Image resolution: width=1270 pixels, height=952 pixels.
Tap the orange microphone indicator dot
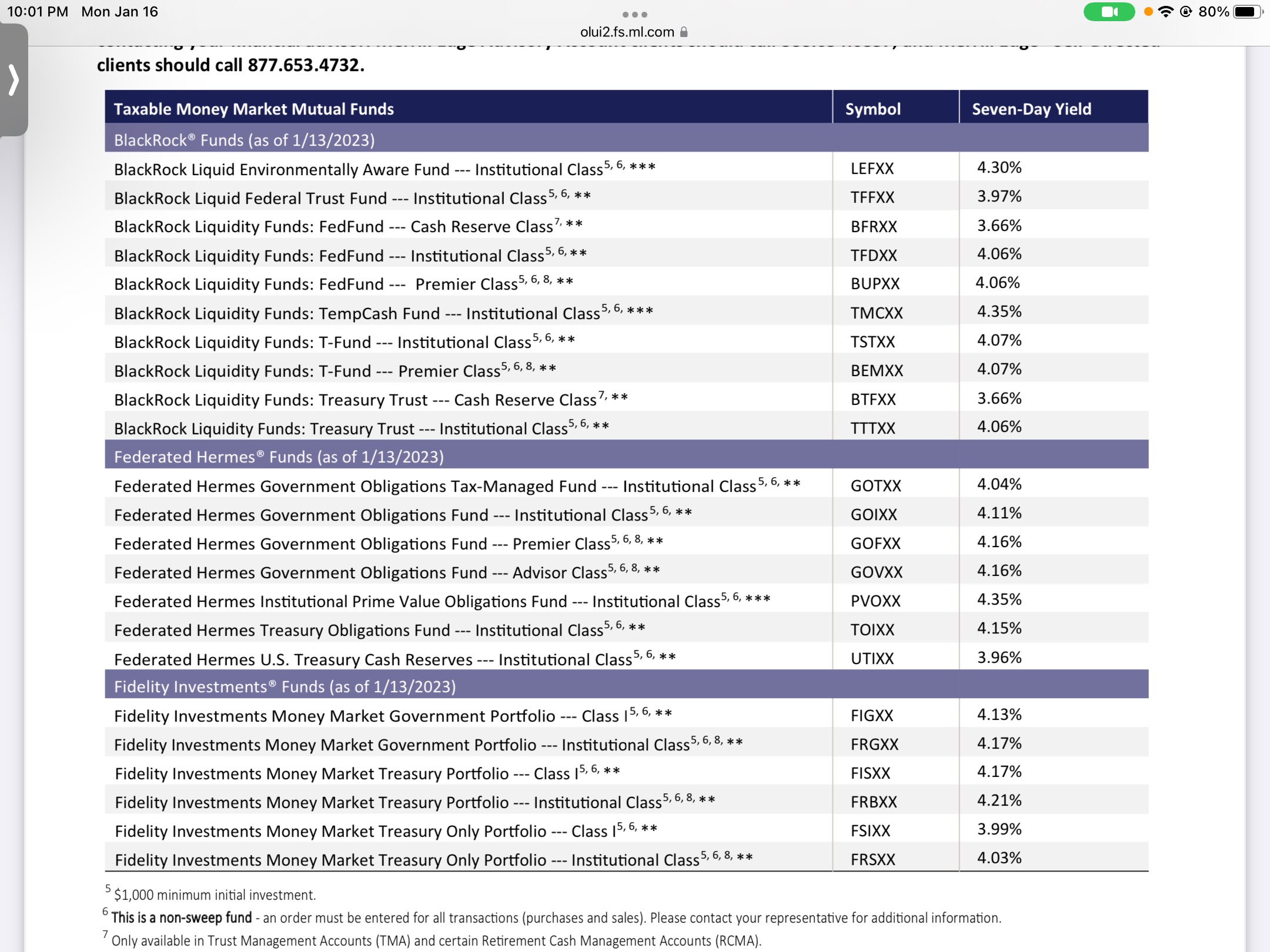tap(1148, 12)
